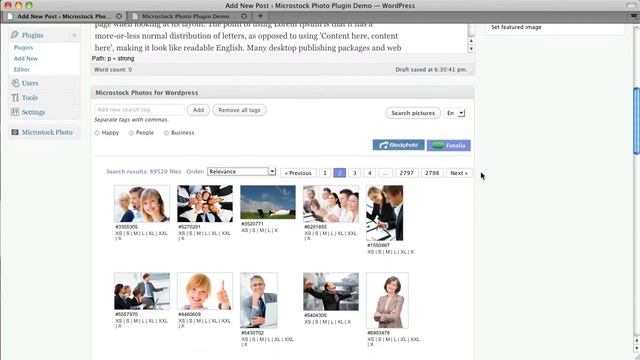Select the Happy tag radio button
Screen dimensions: 640x360
tap(97, 133)
